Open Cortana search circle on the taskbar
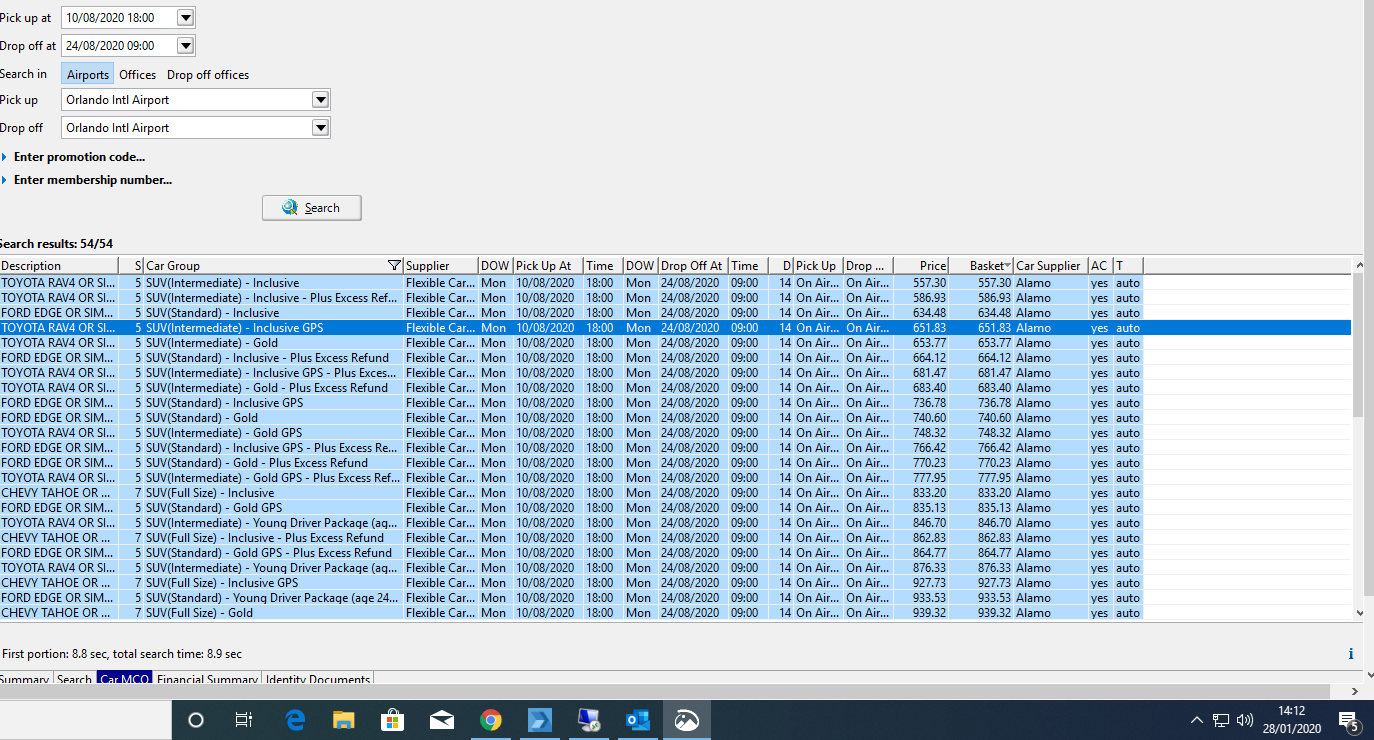The width and height of the screenshot is (1374, 740). tap(196, 720)
